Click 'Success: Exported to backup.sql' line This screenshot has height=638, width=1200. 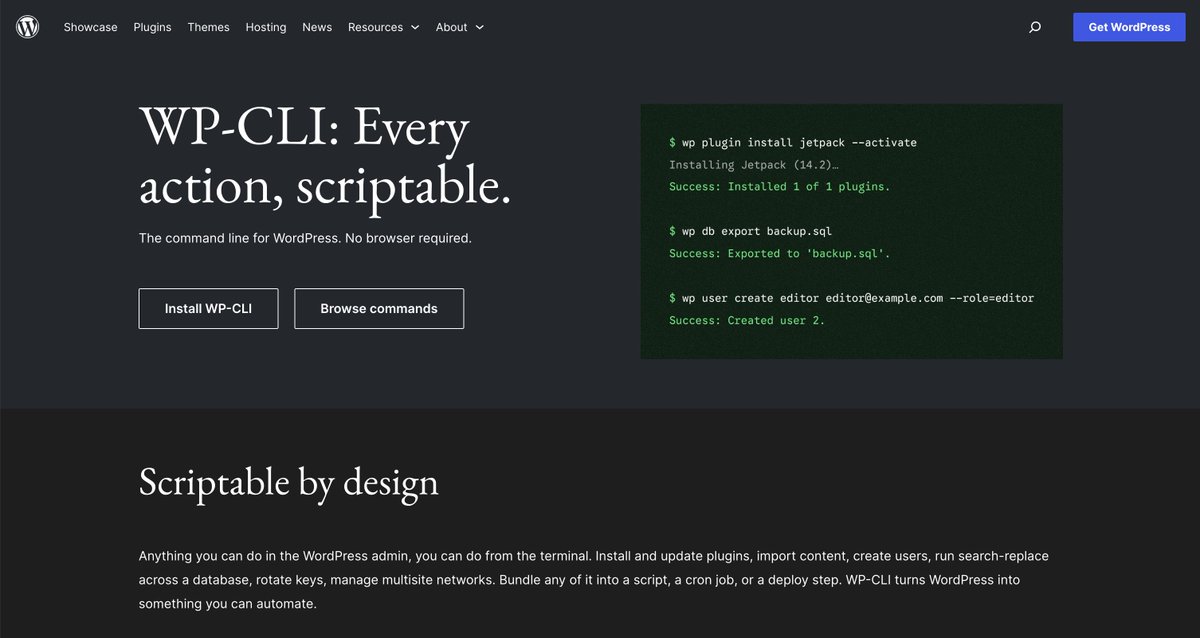coord(779,253)
